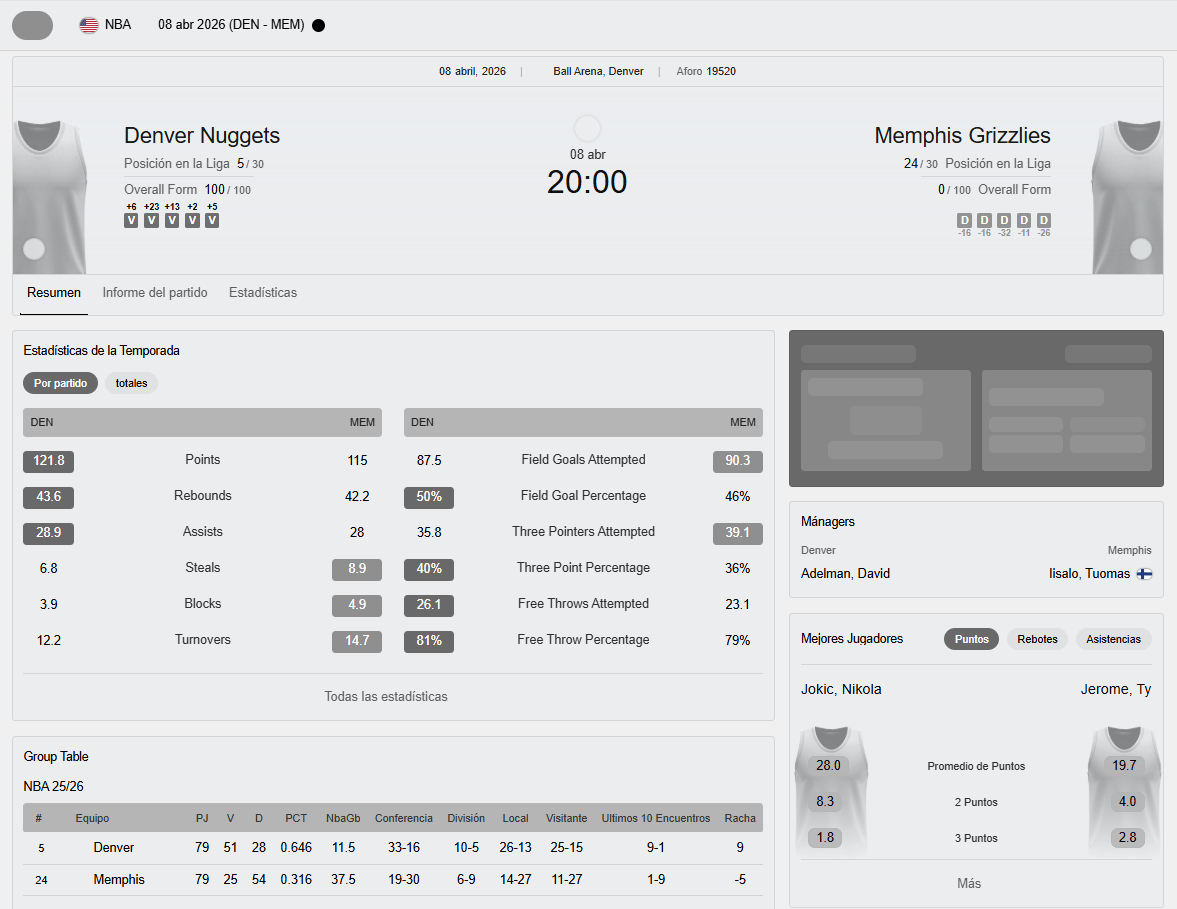Switch to the Estadísticas tab
The height and width of the screenshot is (909, 1177).
[x=263, y=293]
